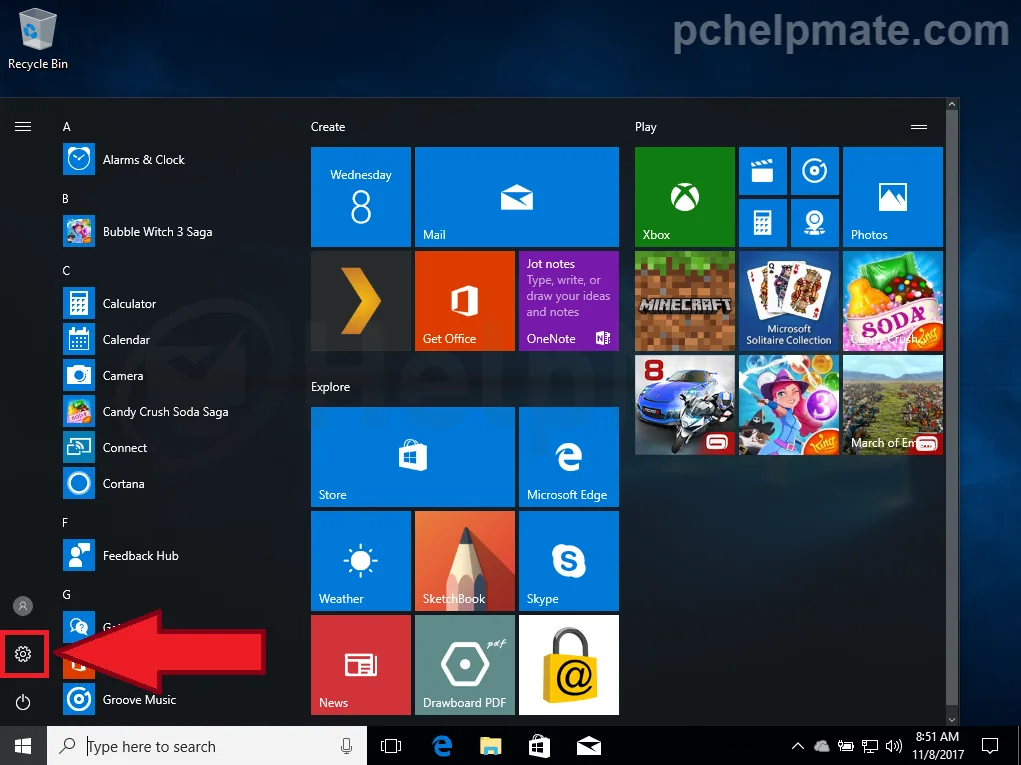The width and height of the screenshot is (1021, 765).
Task: Open Store from the taskbar
Action: pyautogui.click(x=539, y=746)
